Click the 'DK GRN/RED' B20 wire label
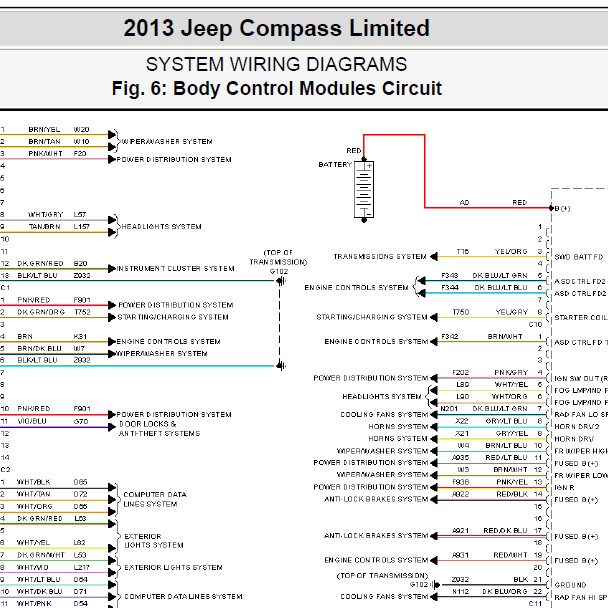The width and height of the screenshot is (608, 608). point(40,264)
